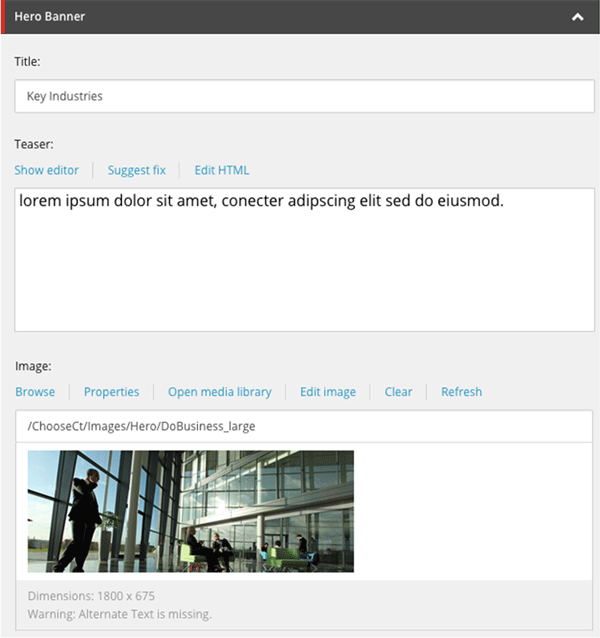
Task: Collapse the Hero Banner section chevron
Action: (577, 17)
